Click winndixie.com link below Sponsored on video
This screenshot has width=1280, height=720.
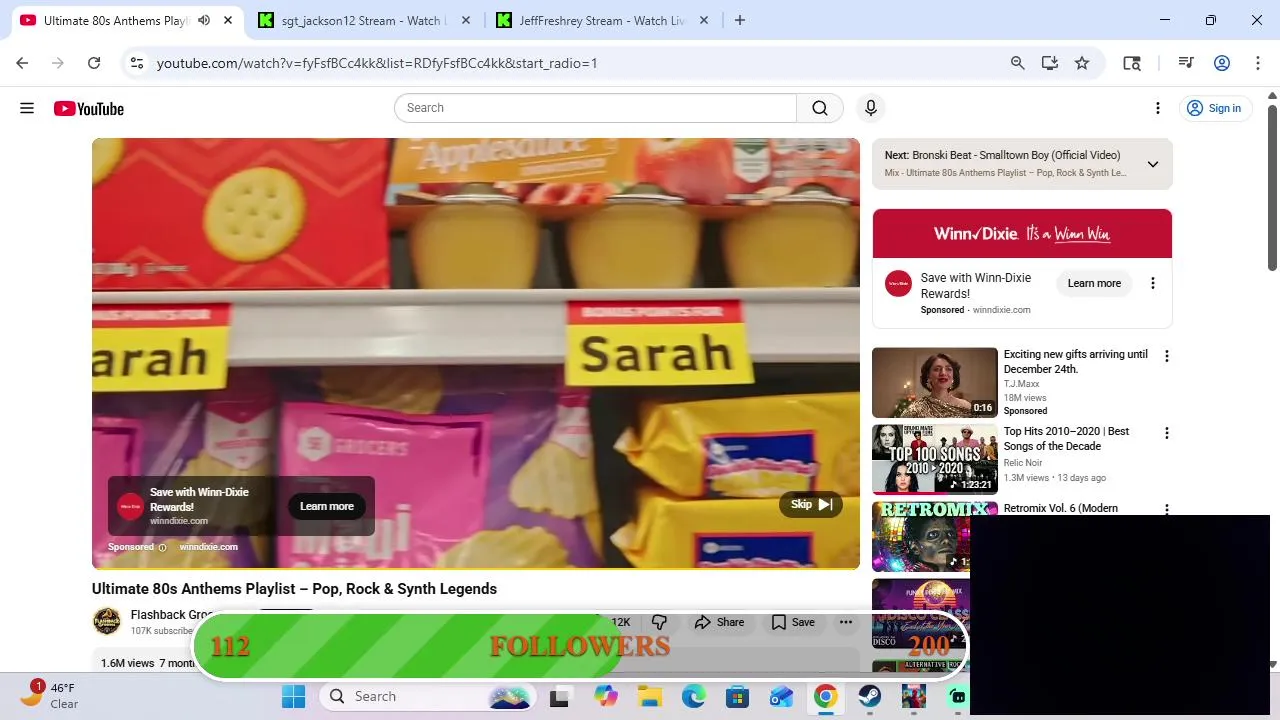click(x=208, y=547)
